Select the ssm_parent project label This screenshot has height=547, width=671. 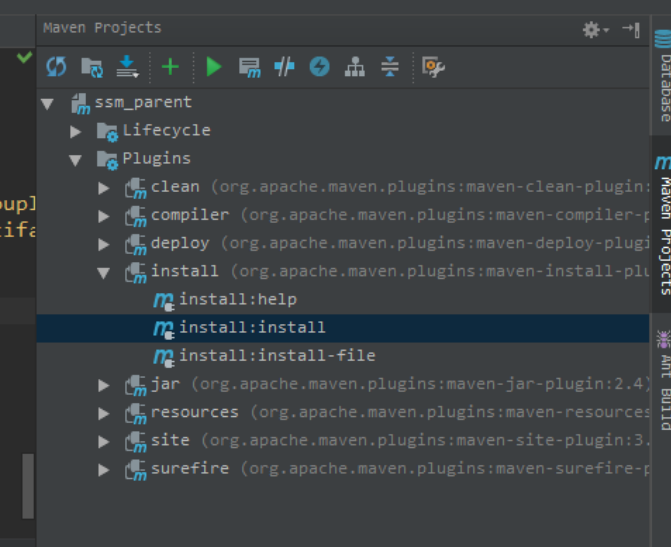pyautogui.click(x=143, y=103)
